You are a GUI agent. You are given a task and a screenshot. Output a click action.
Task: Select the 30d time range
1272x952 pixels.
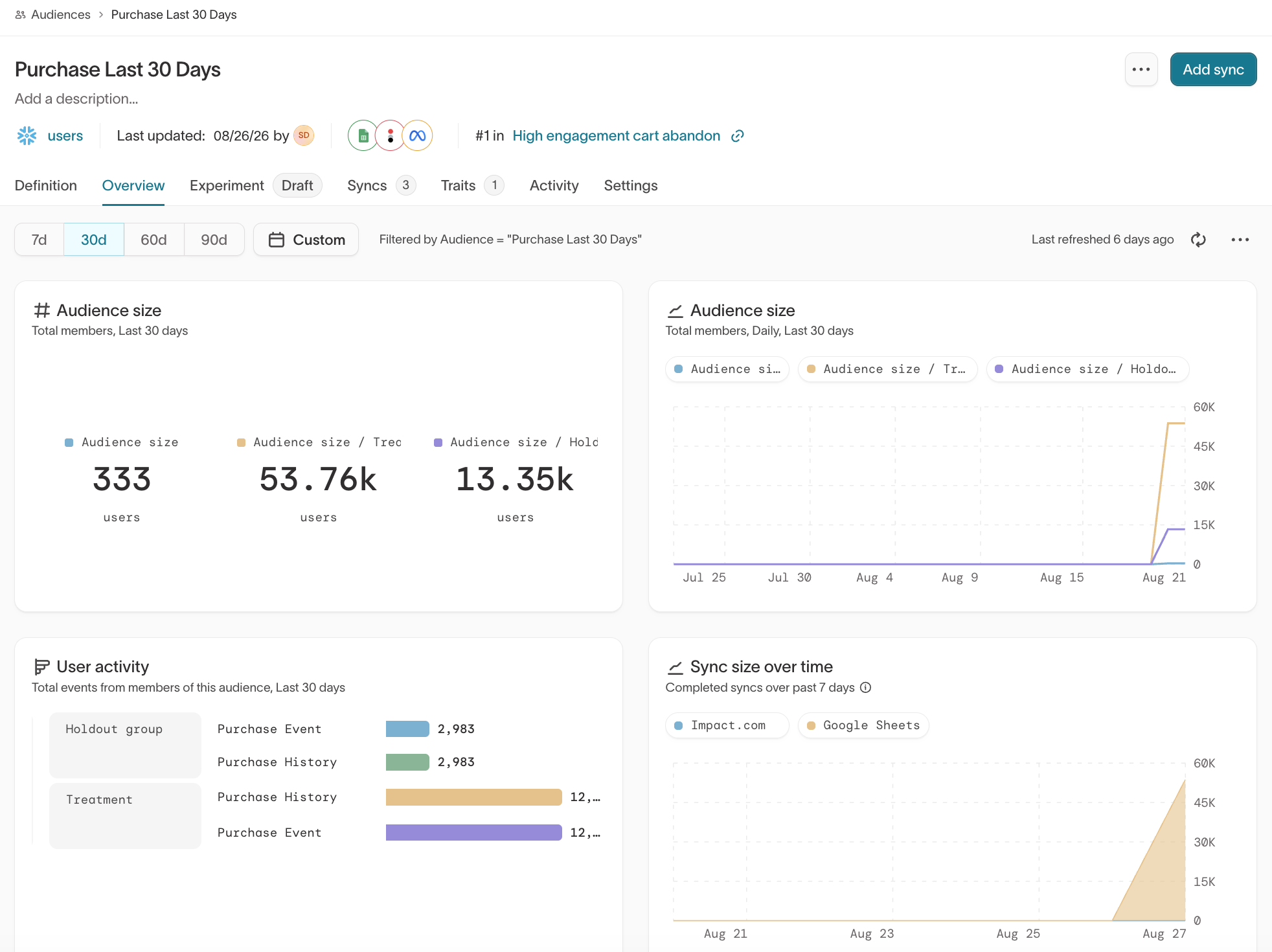point(93,240)
